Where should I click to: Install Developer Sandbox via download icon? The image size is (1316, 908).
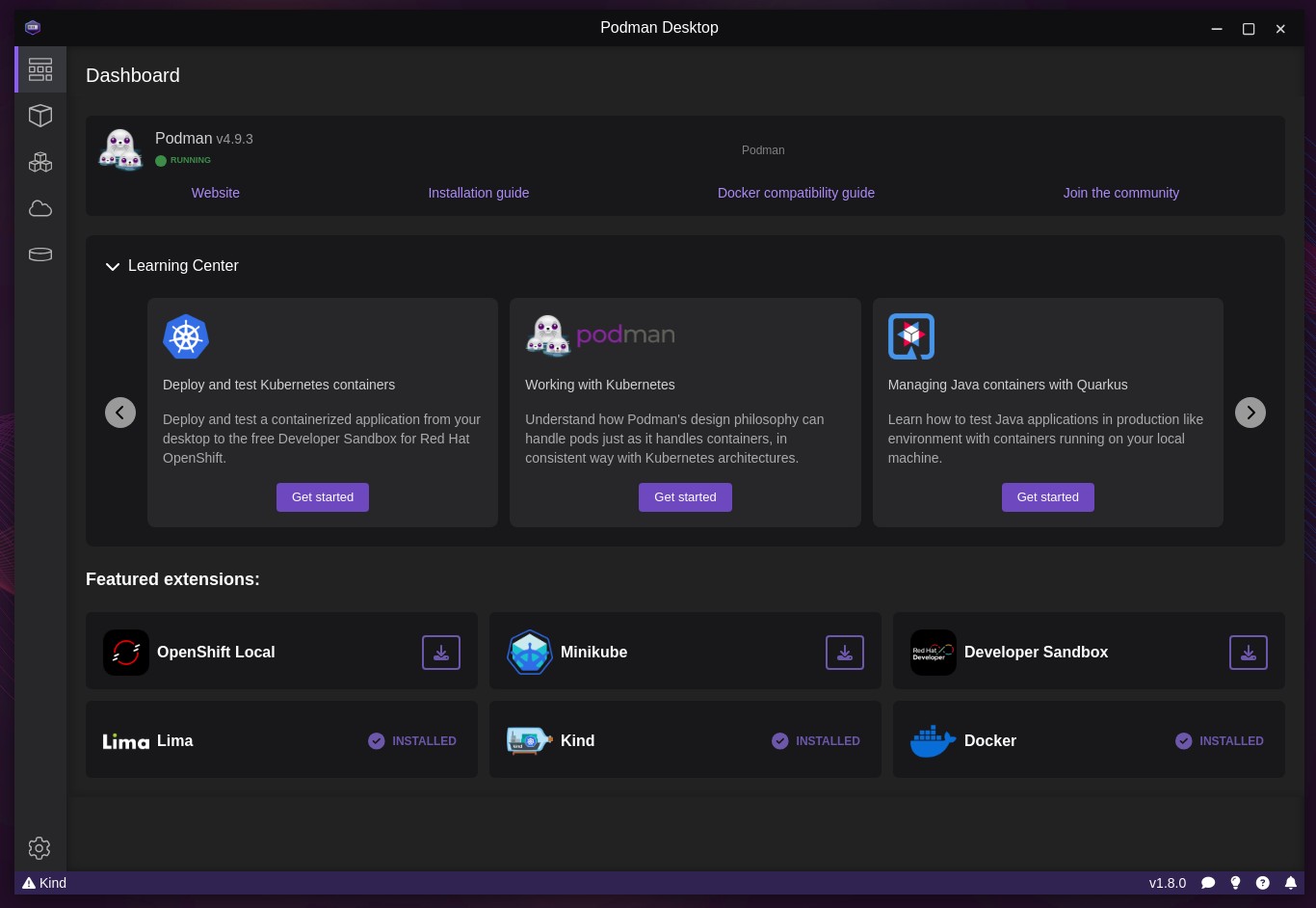point(1249,653)
